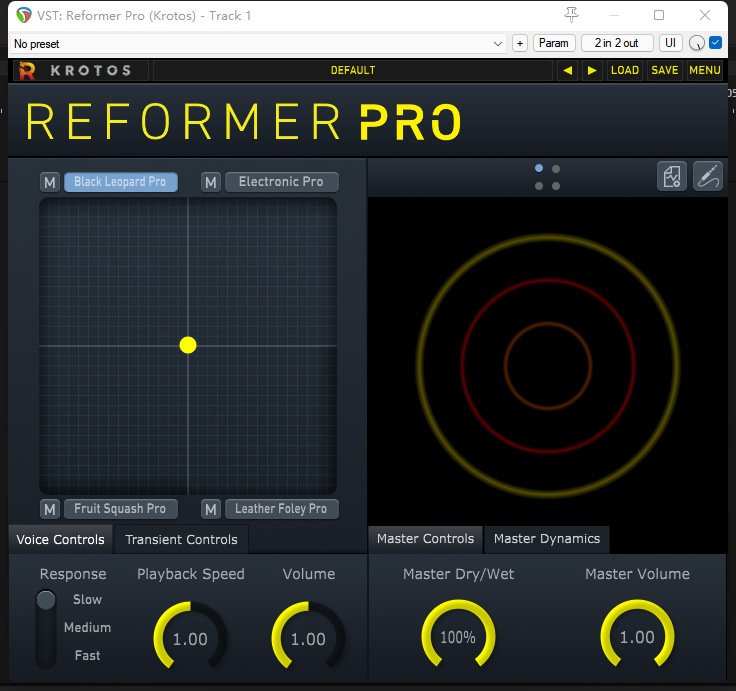Click the SAVE preset button
The width and height of the screenshot is (736, 691).
[x=665, y=70]
